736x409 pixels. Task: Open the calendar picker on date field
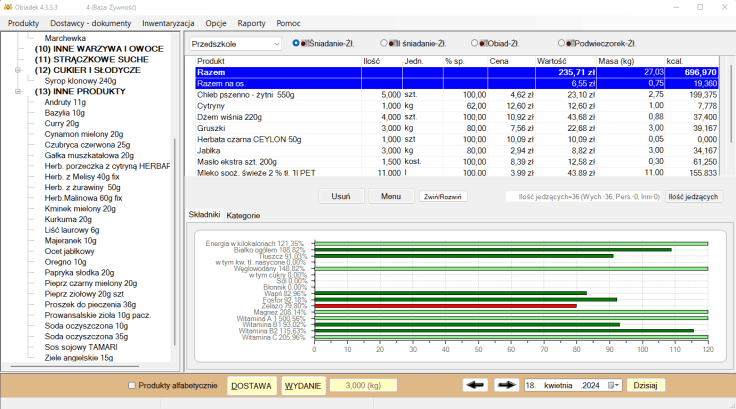pyautogui.click(x=612, y=385)
